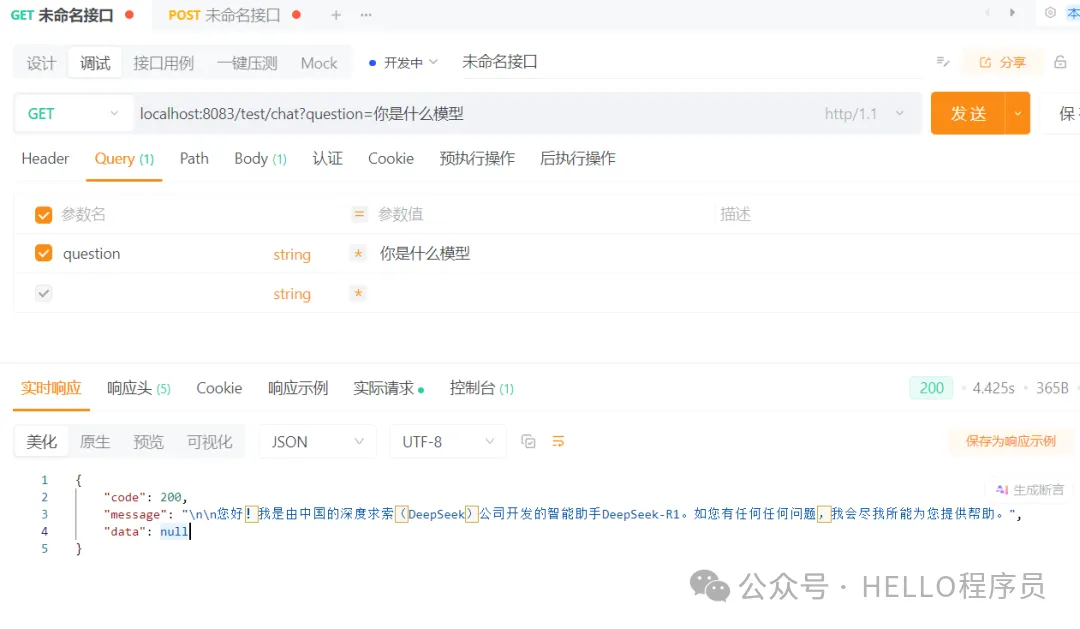The image size is (1080, 629).
Task: Click the AI 生成断言 icon in response
Action: pyautogui.click(x=1029, y=487)
